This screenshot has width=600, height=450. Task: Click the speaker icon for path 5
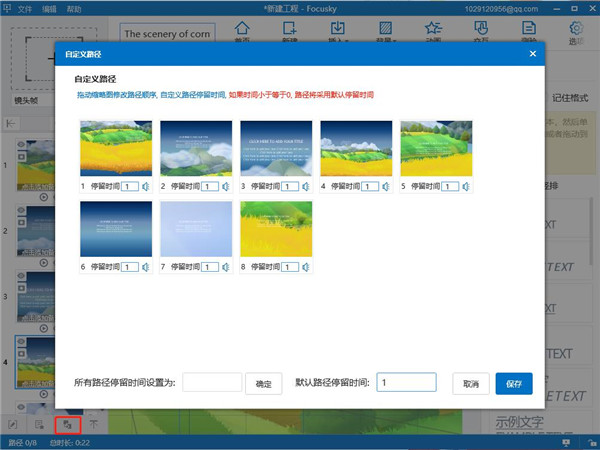tap(466, 186)
